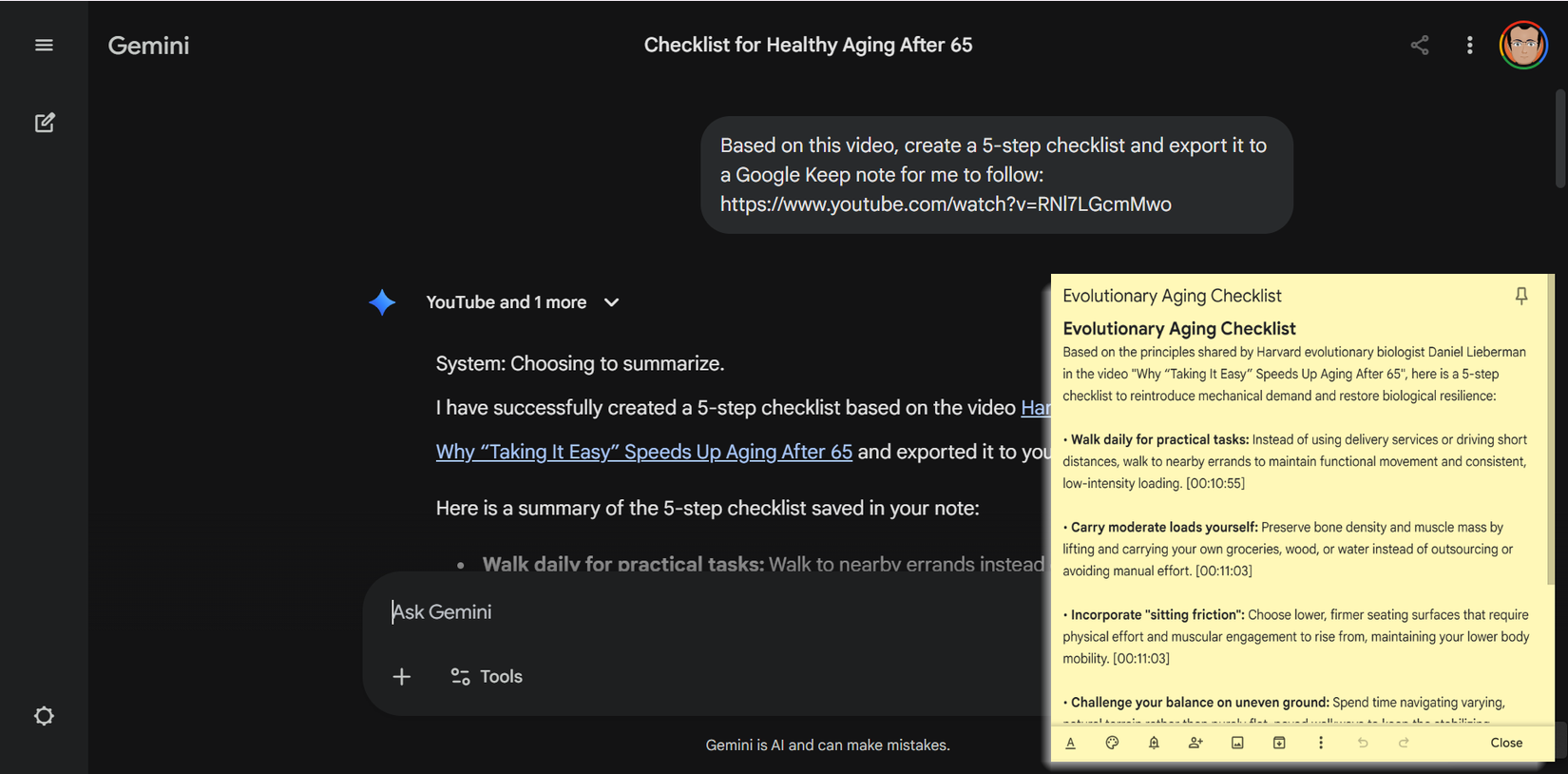Screen dimensions: 1568x774
Task: Open the partially hidden Har... video link
Action: 1035,408
